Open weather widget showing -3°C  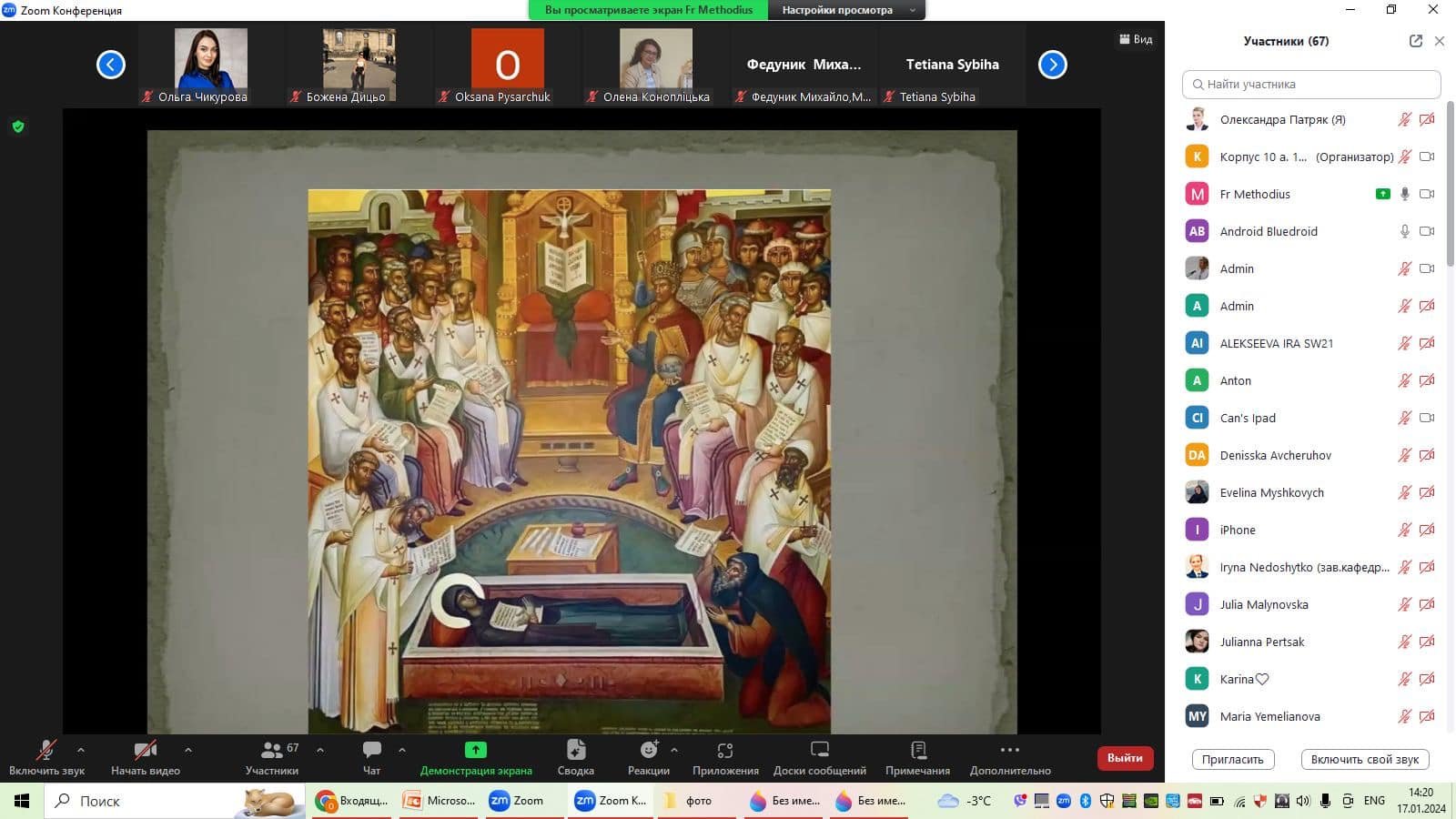(x=965, y=801)
